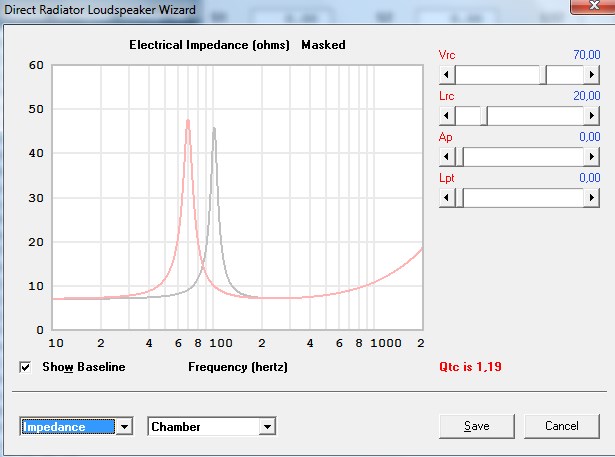Click the Cancel button

[x=562, y=426]
